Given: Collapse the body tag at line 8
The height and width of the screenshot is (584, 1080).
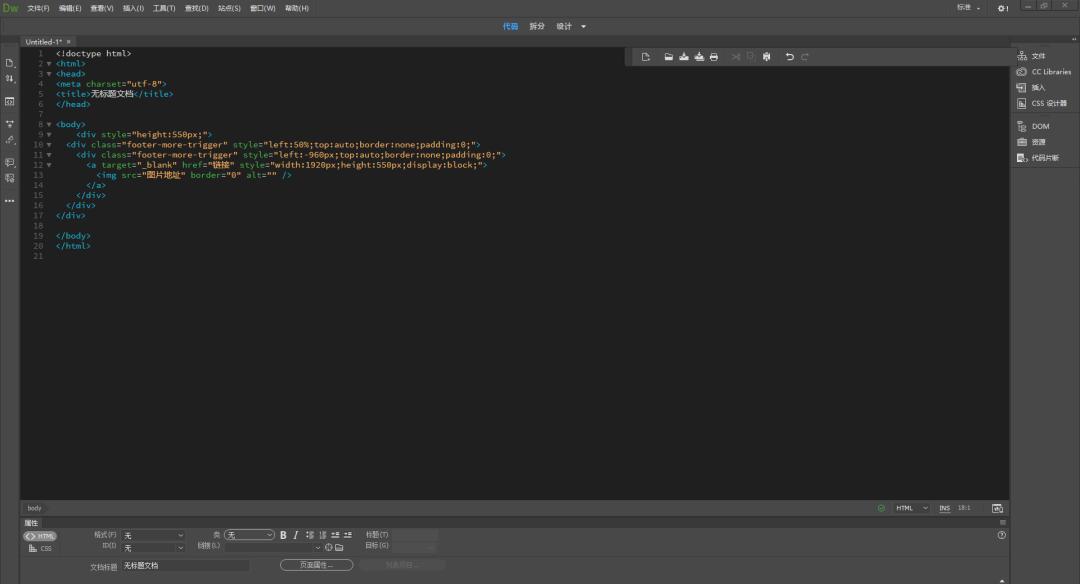Looking at the screenshot, I should tap(49, 124).
